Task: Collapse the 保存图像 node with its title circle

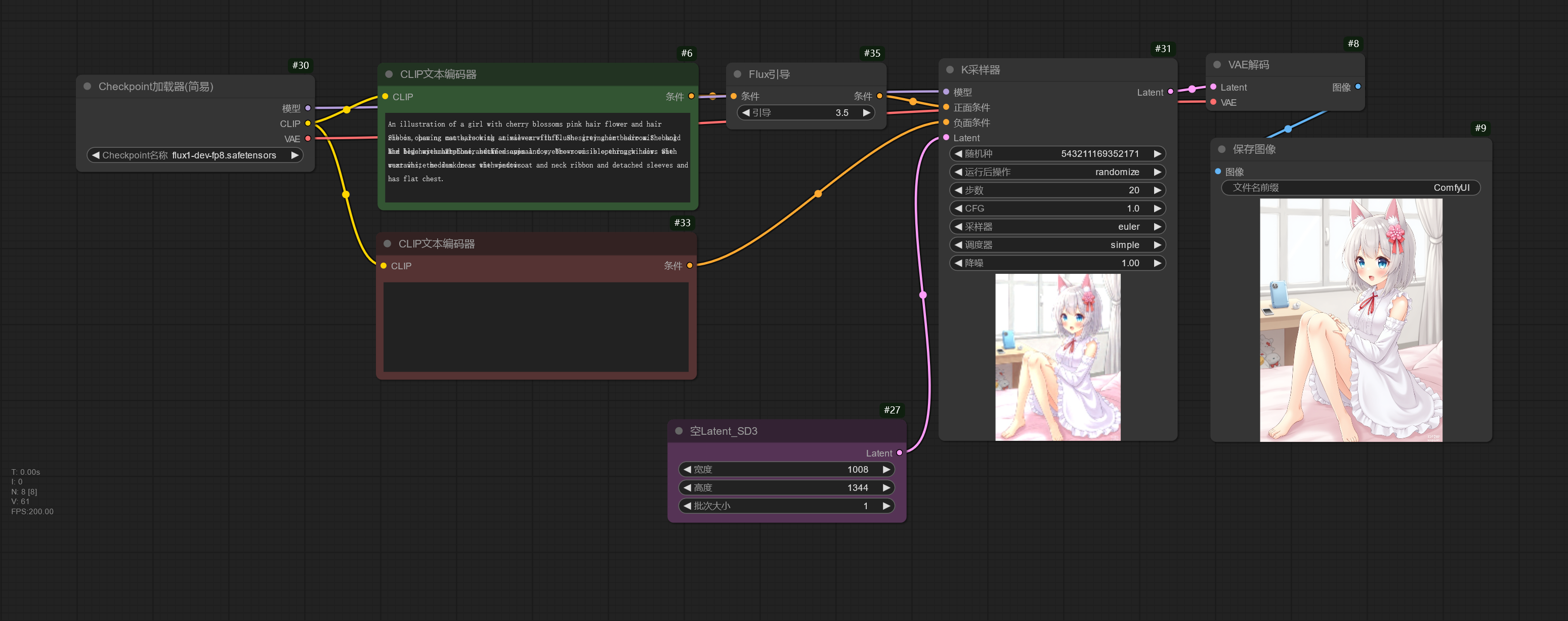Action: tap(1221, 149)
